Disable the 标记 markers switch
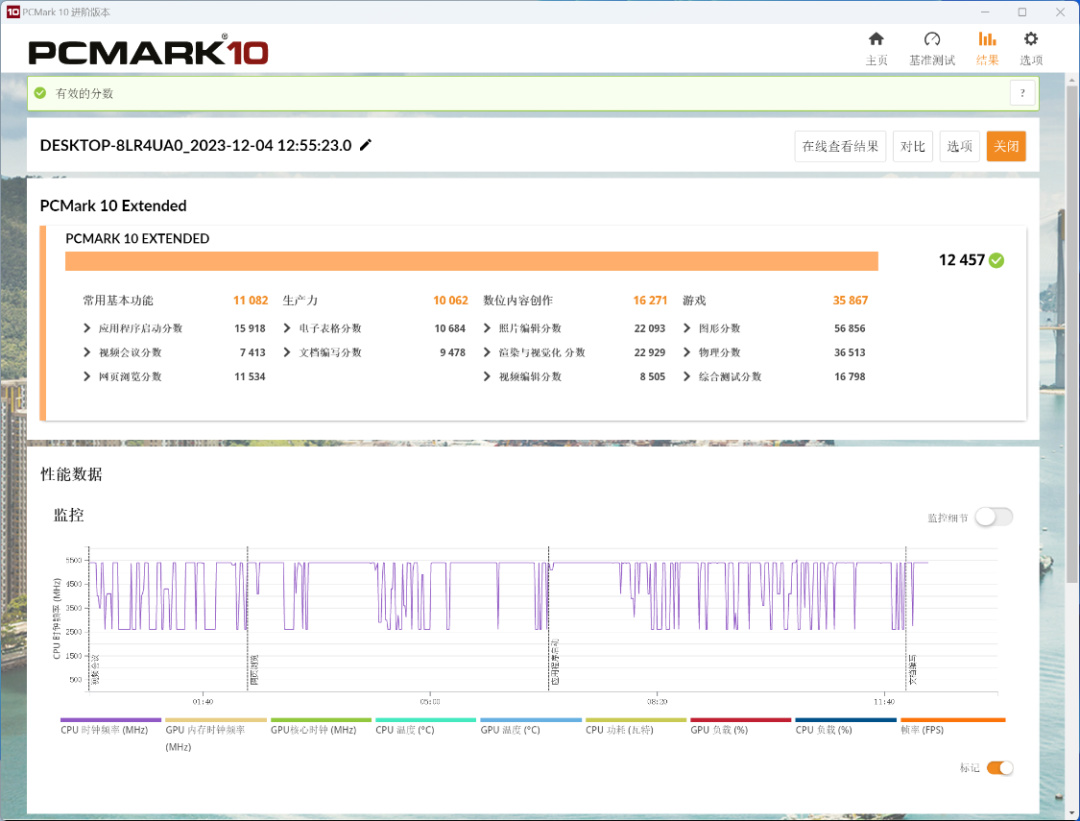 999,767
